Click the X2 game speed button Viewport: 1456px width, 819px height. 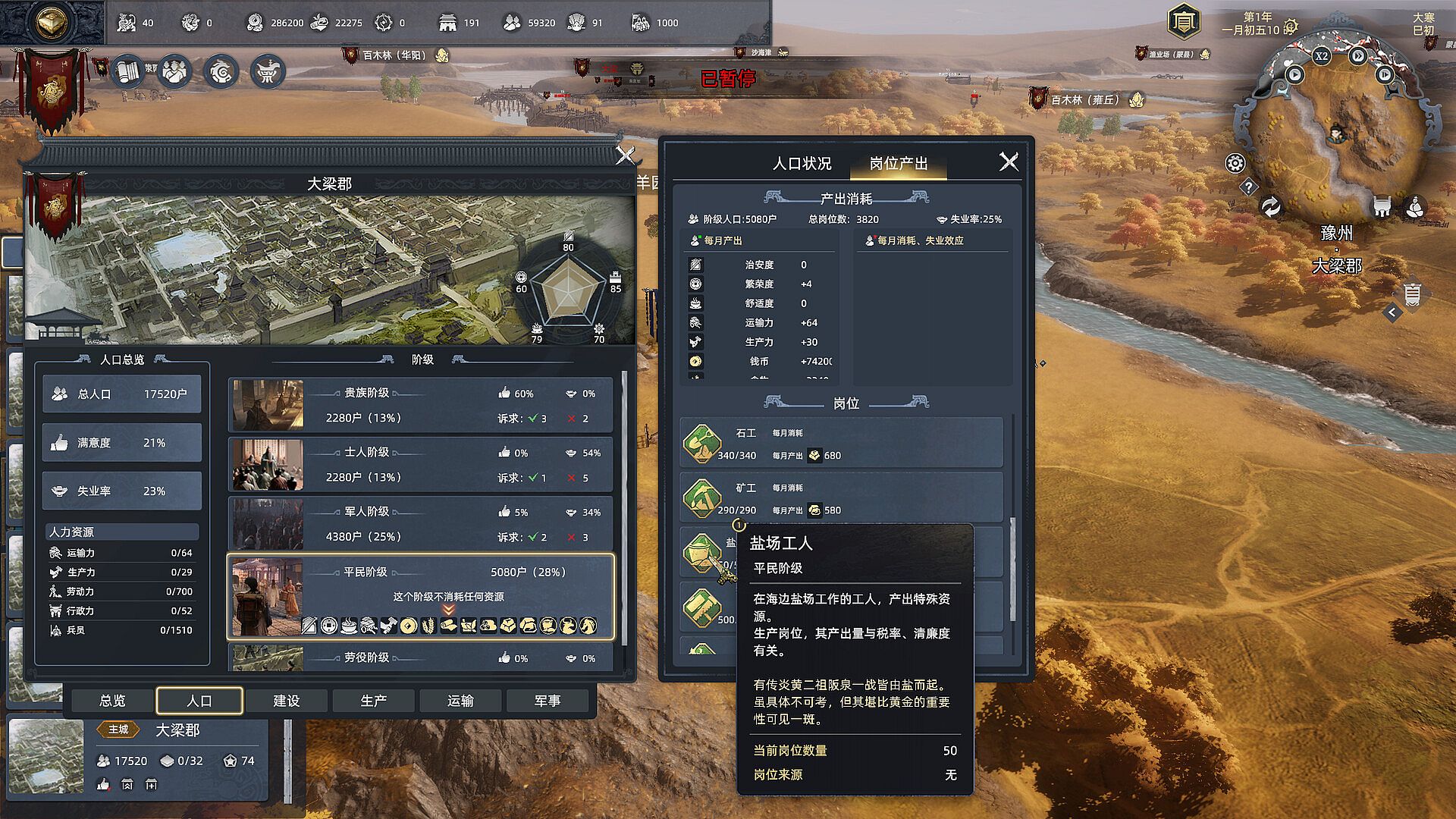(1321, 56)
